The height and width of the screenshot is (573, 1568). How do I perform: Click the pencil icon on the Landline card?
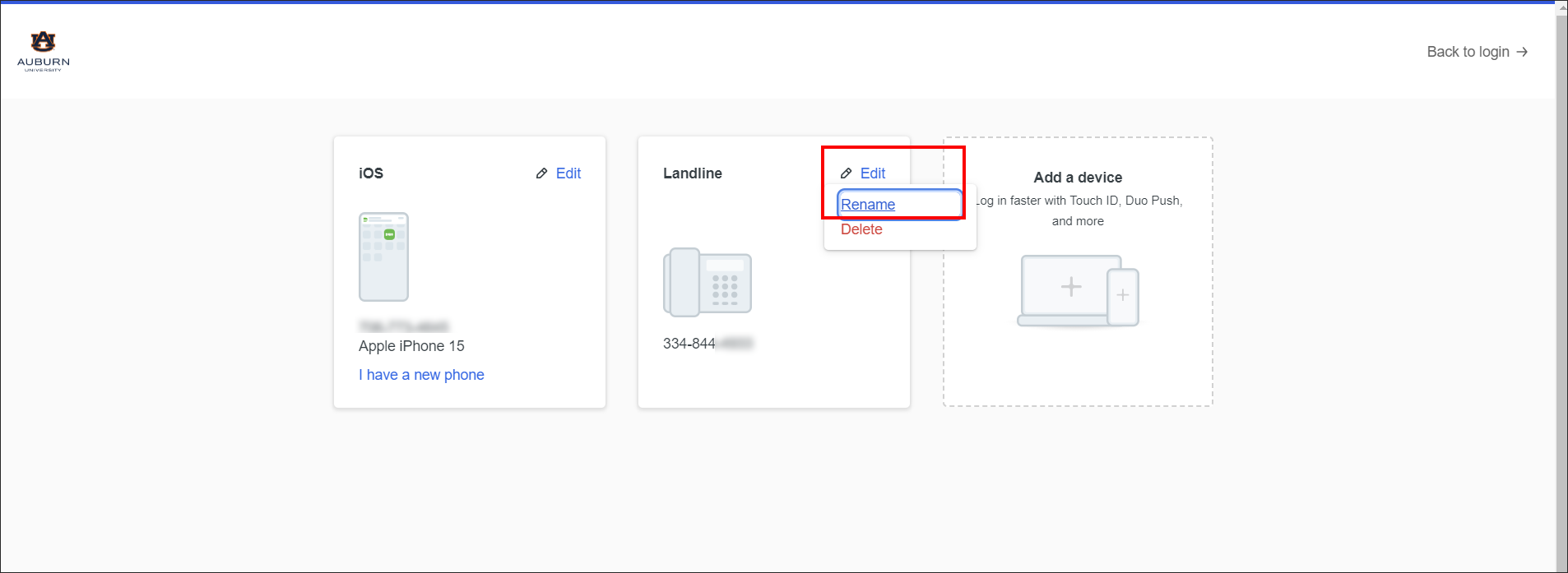[846, 173]
